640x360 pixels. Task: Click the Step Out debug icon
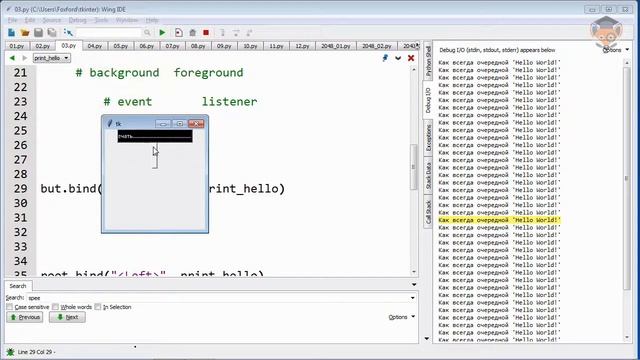point(249,33)
